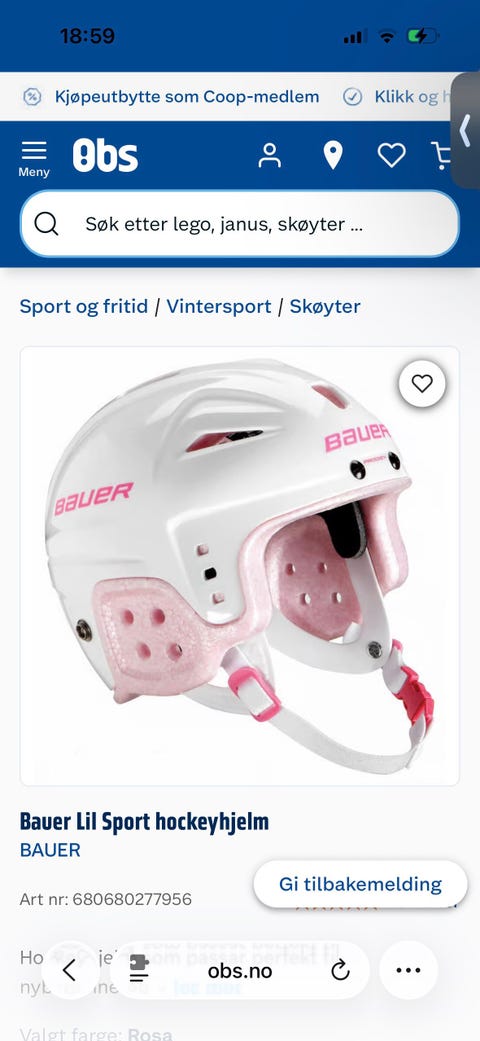Open the Vintersport breadcrumb link

(x=219, y=307)
